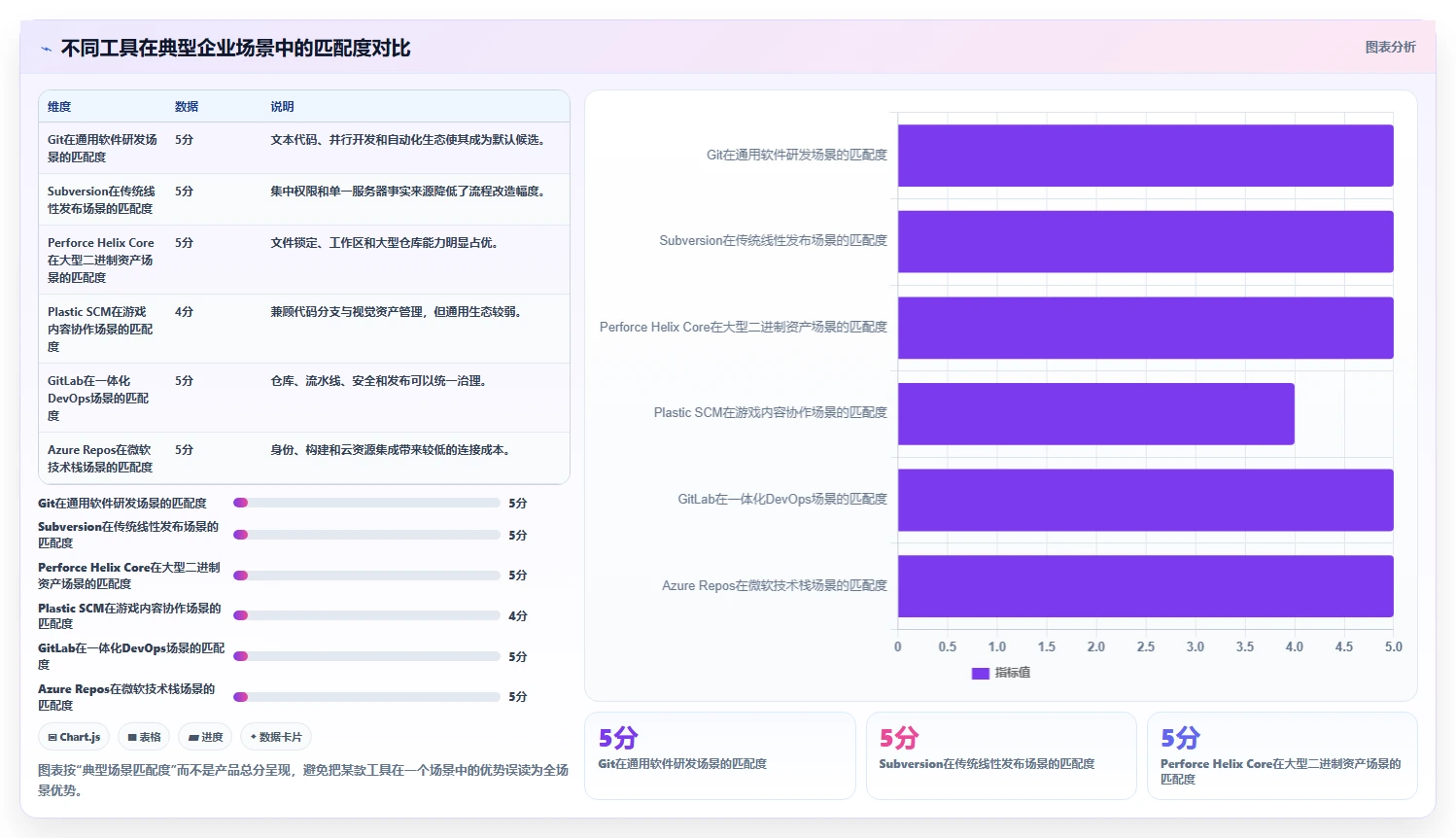The width and height of the screenshot is (1456, 838).
Task: Click description 兼顾代码分支与视觉资产管理
Action: [398, 312]
